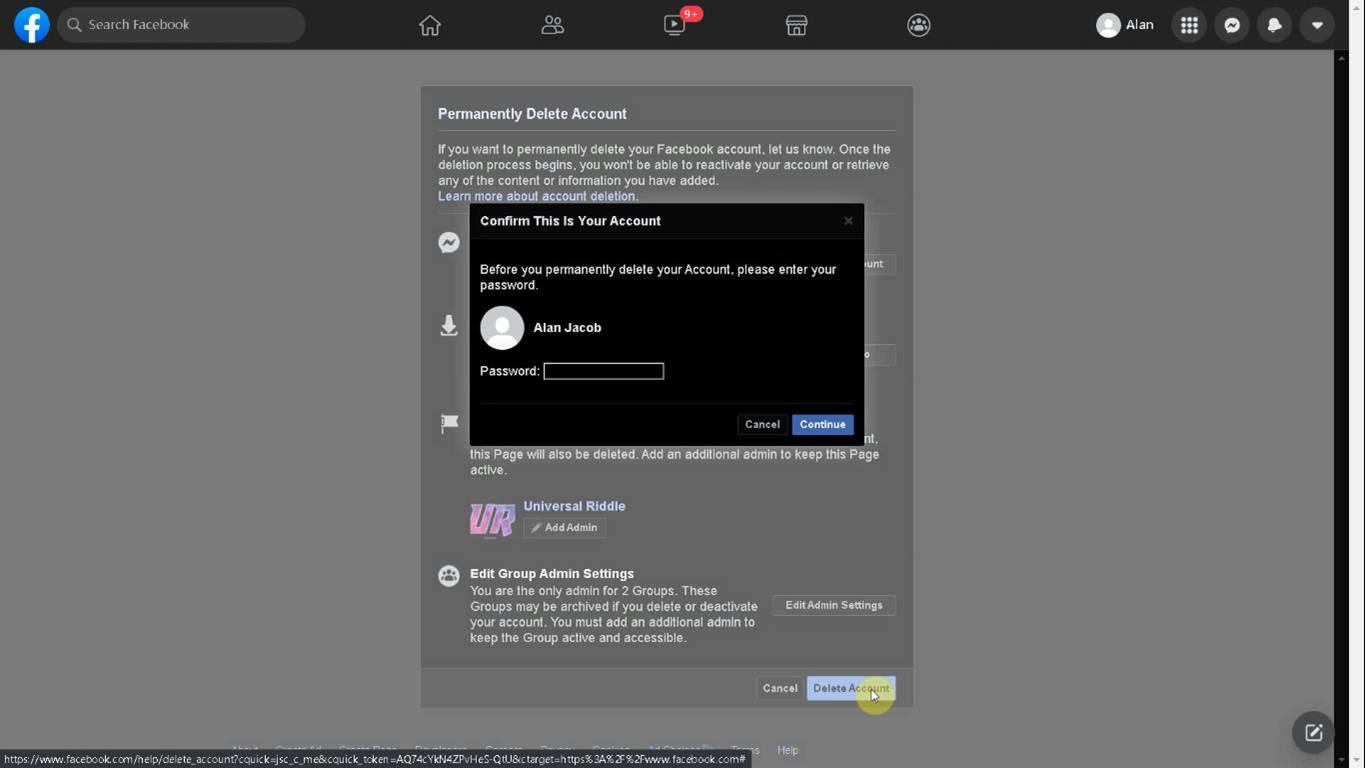The width and height of the screenshot is (1365, 768).
Task: Click Continue to confirm your password
Action: pos(822,424)
